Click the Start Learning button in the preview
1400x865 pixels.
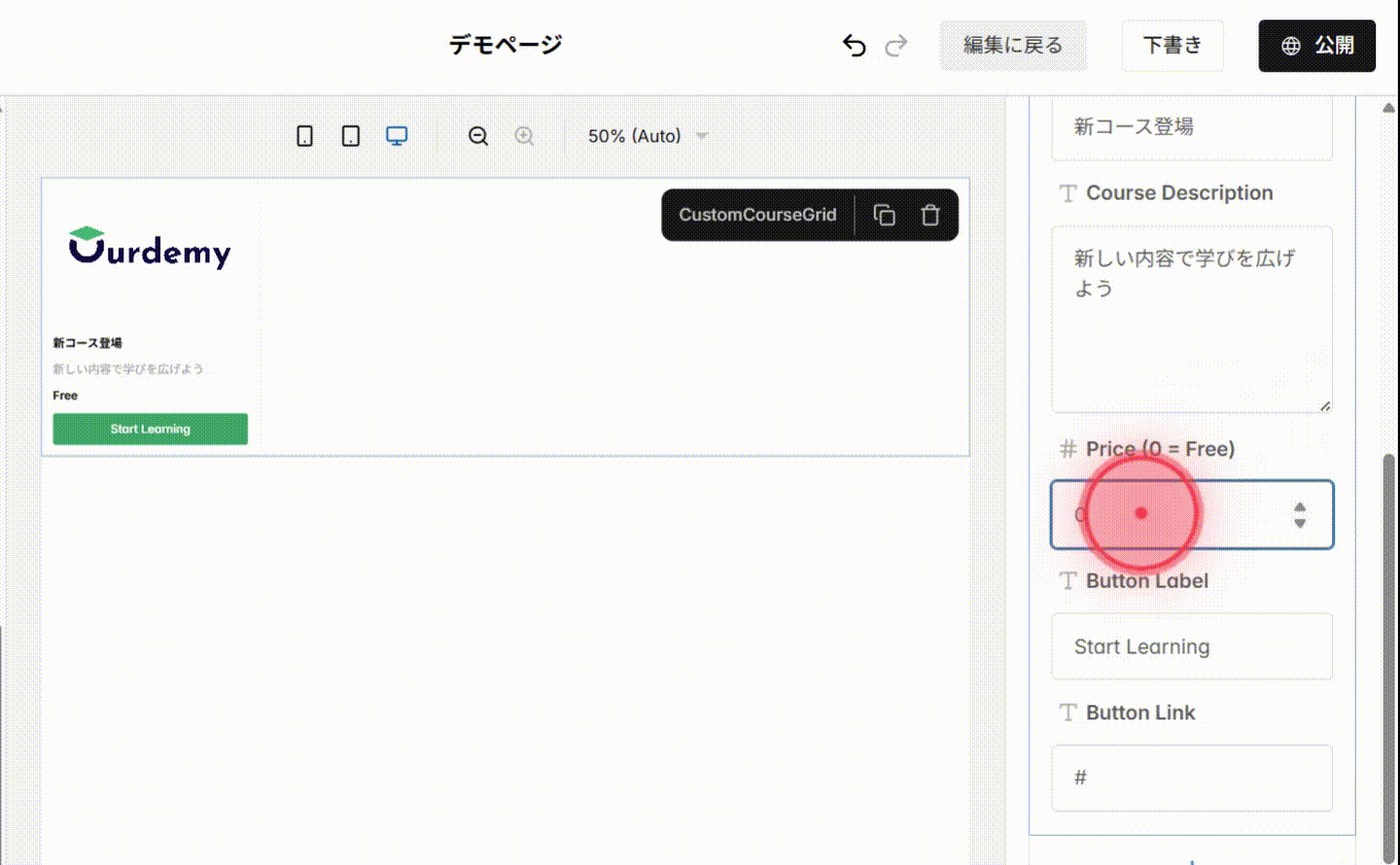(x=150, y=429)
